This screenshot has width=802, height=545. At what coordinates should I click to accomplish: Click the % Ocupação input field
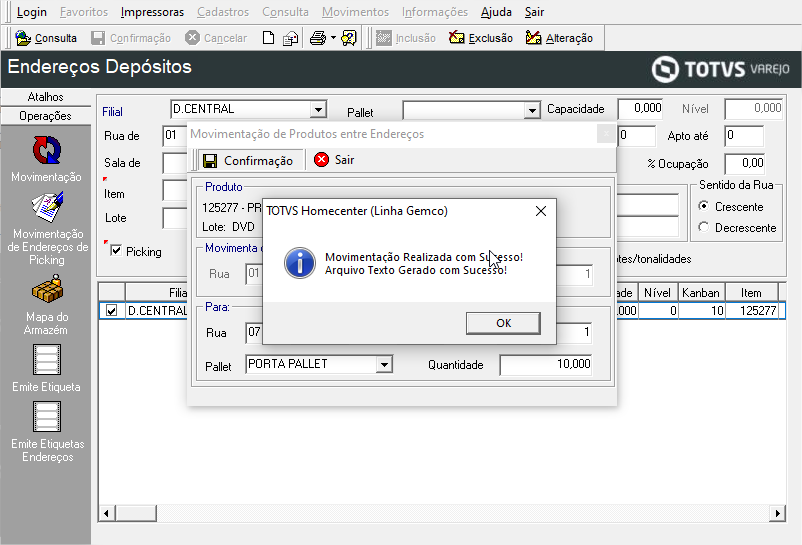coord(745,164)
